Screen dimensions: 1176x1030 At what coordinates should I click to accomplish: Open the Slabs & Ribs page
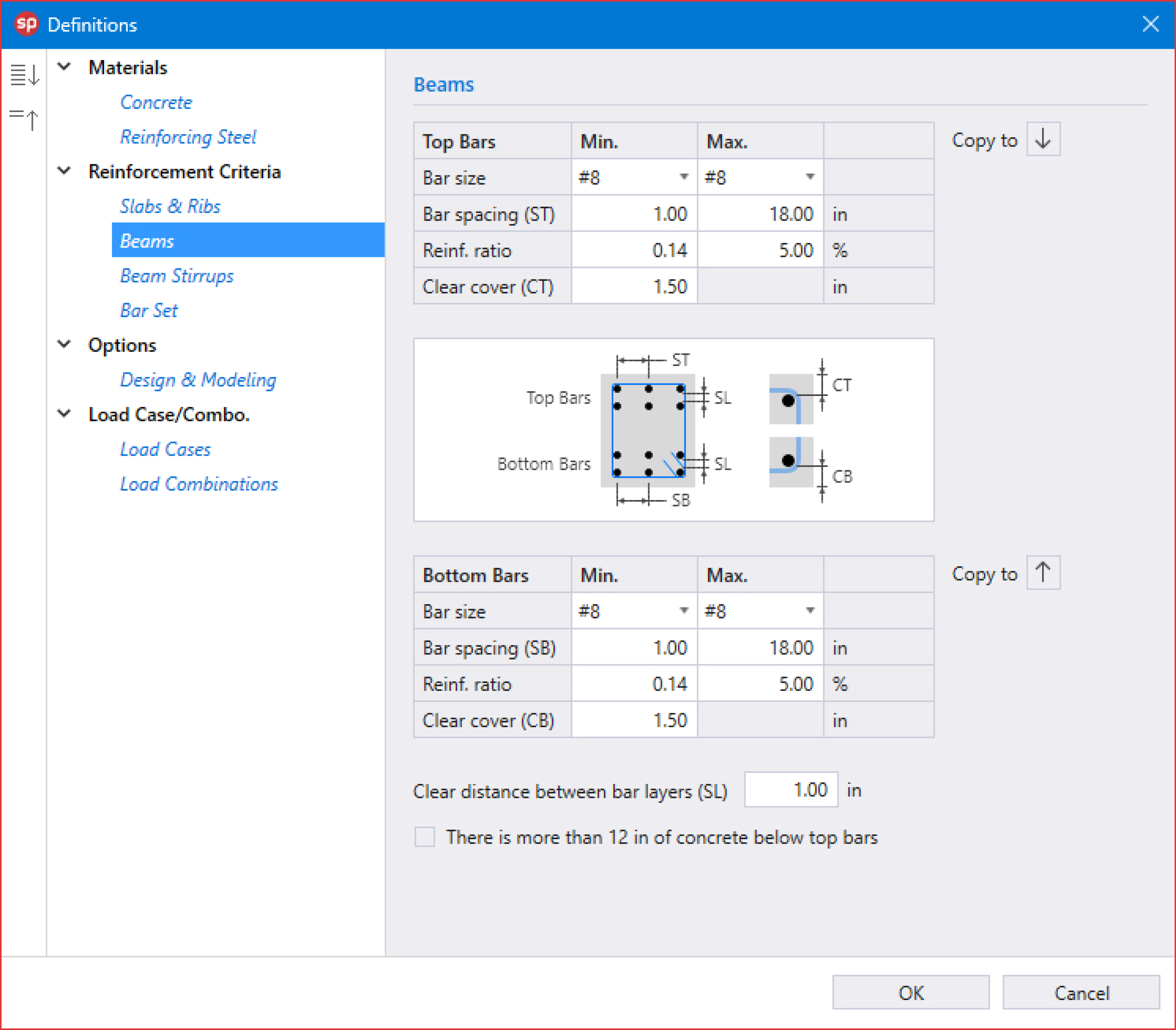(170, 206)
